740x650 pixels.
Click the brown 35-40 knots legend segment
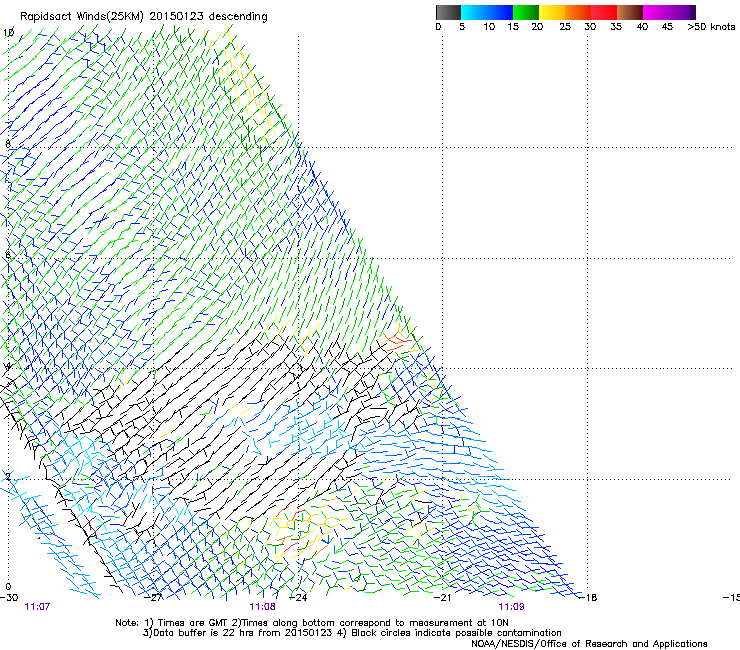(630, 12)
